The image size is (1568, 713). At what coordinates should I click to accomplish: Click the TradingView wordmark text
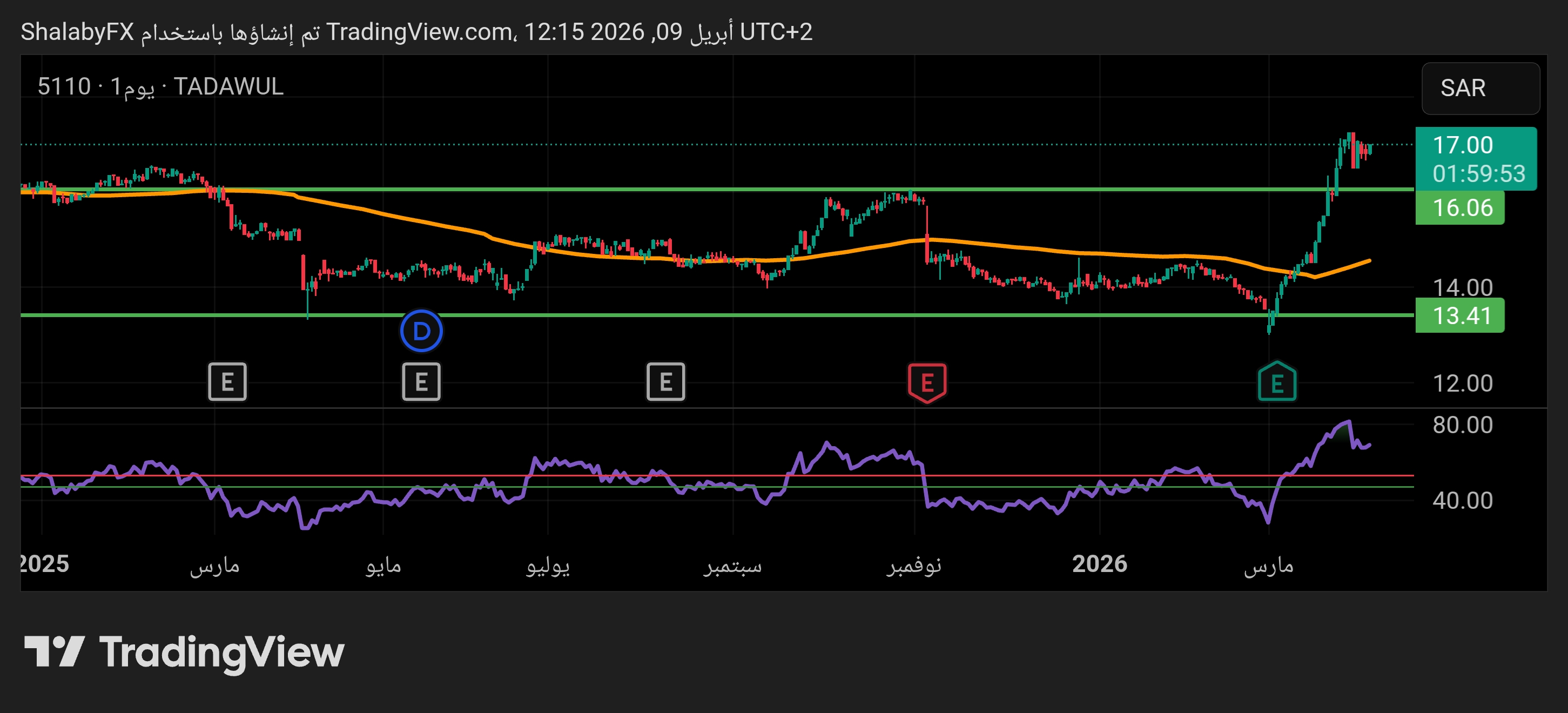pos(221,651)
